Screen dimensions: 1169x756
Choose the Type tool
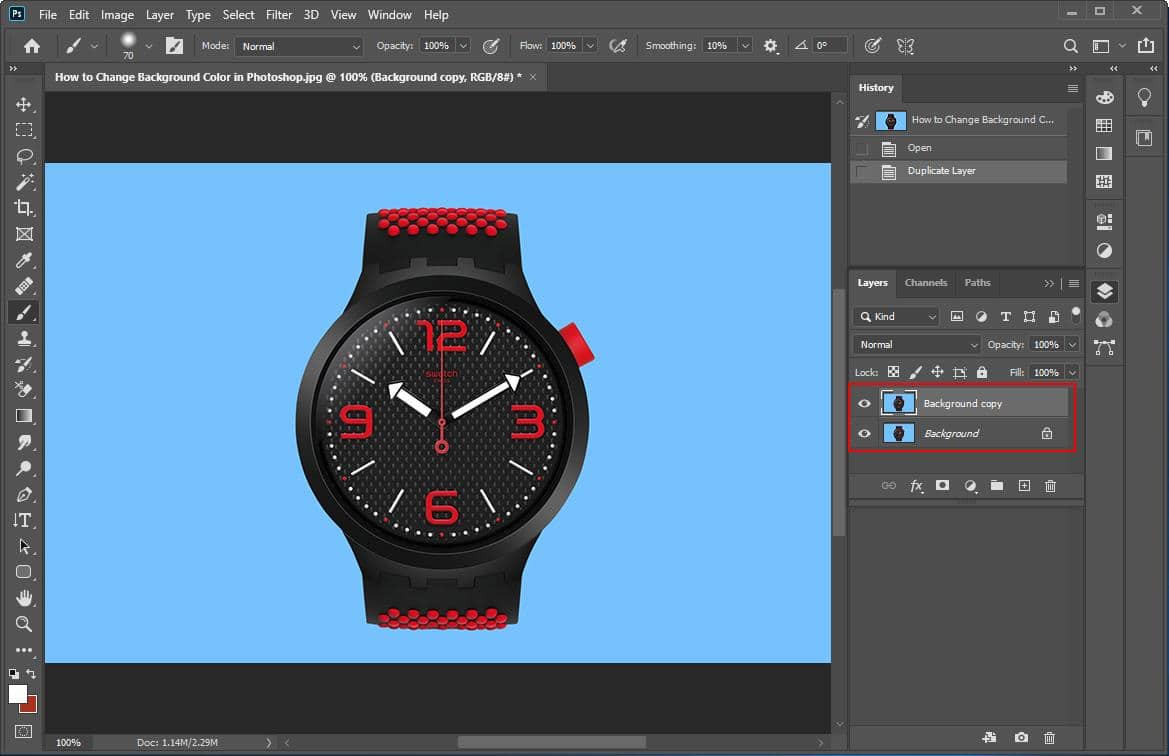tap(23, 520)
